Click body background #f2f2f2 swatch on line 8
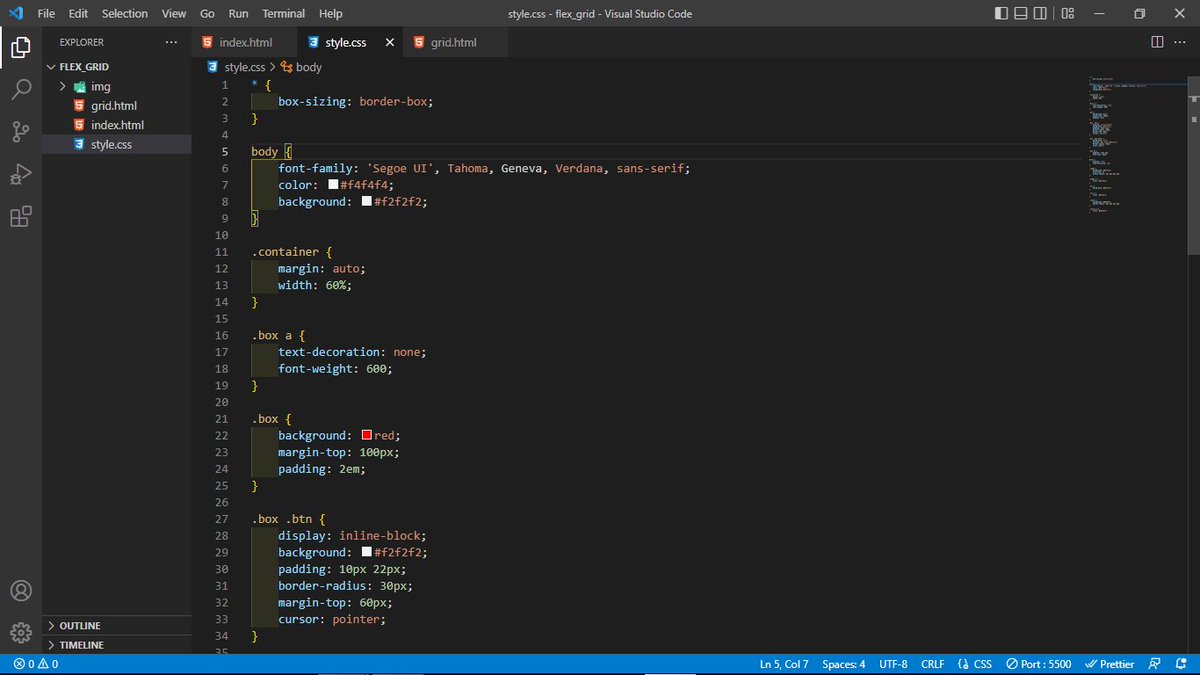 click(x=367, y=201)
